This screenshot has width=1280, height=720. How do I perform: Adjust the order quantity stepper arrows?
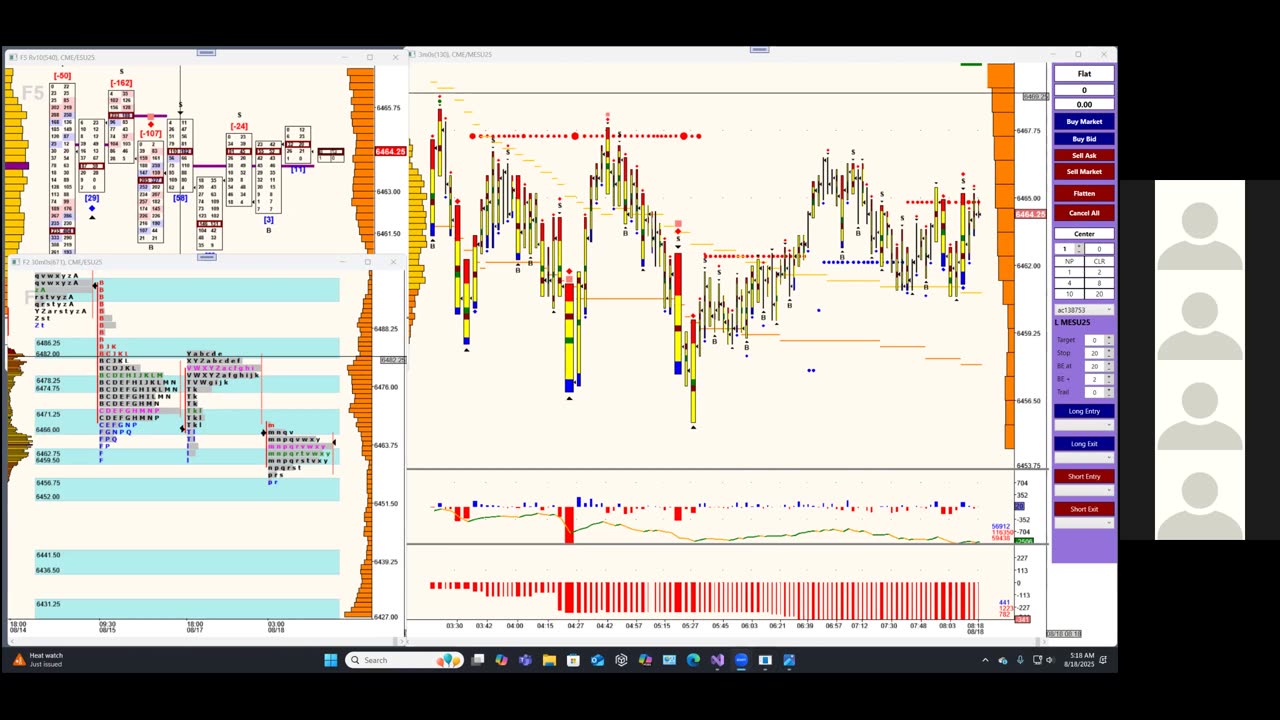click(1079, 249)
